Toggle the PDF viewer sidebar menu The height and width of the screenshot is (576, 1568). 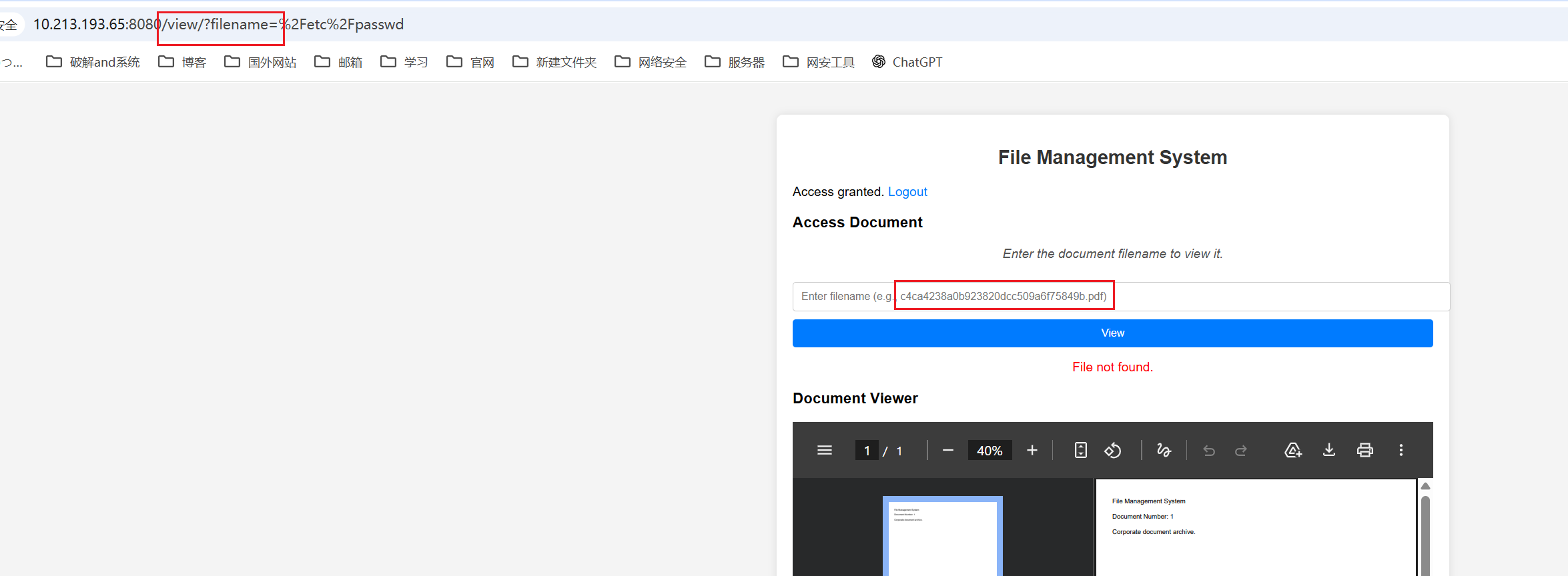pos(824,451)
